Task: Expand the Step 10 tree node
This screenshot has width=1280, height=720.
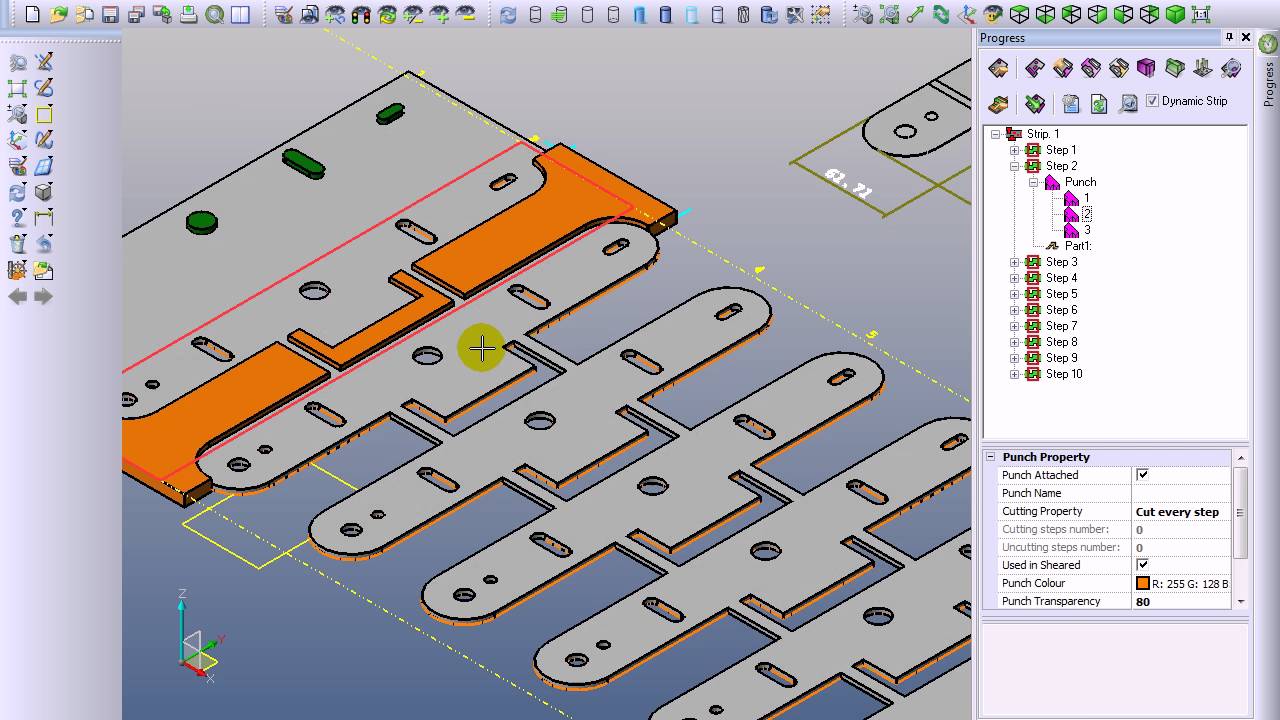Action: 1014,374
